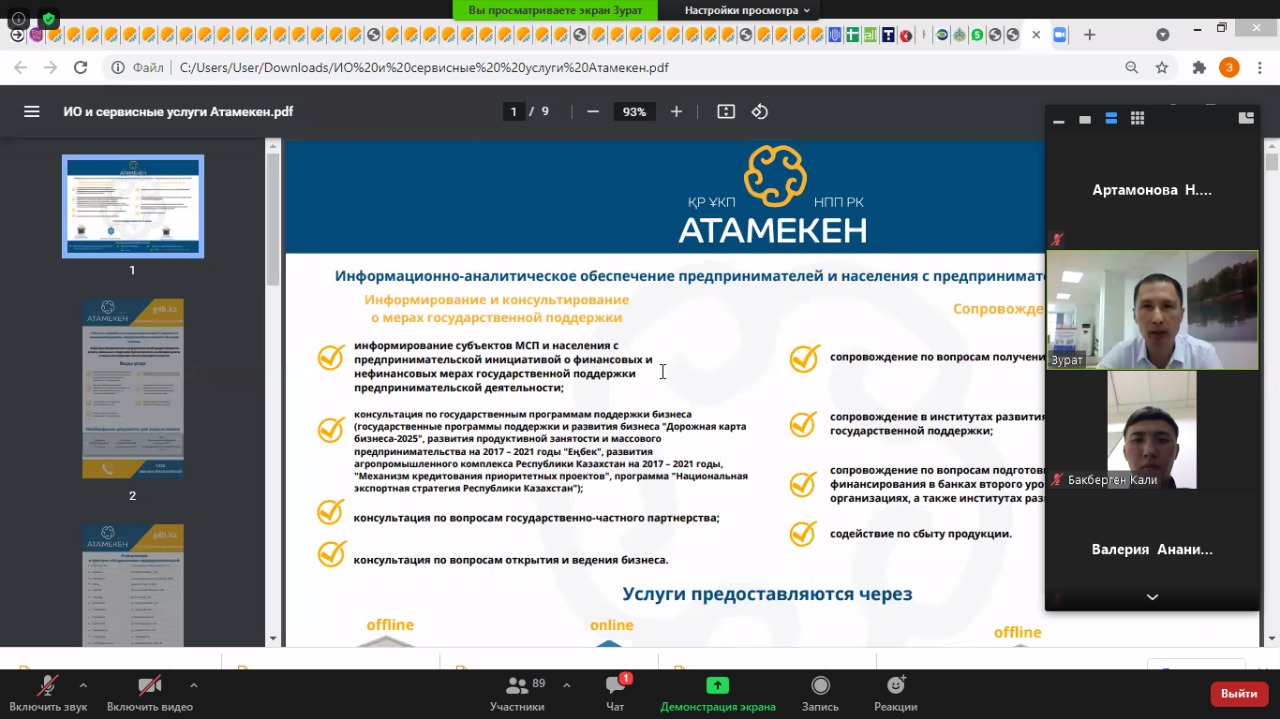This screenshot has height=719, width=1280.
Task: Open PDF page 3 thumbnail
Action: [x=133, y=585]
